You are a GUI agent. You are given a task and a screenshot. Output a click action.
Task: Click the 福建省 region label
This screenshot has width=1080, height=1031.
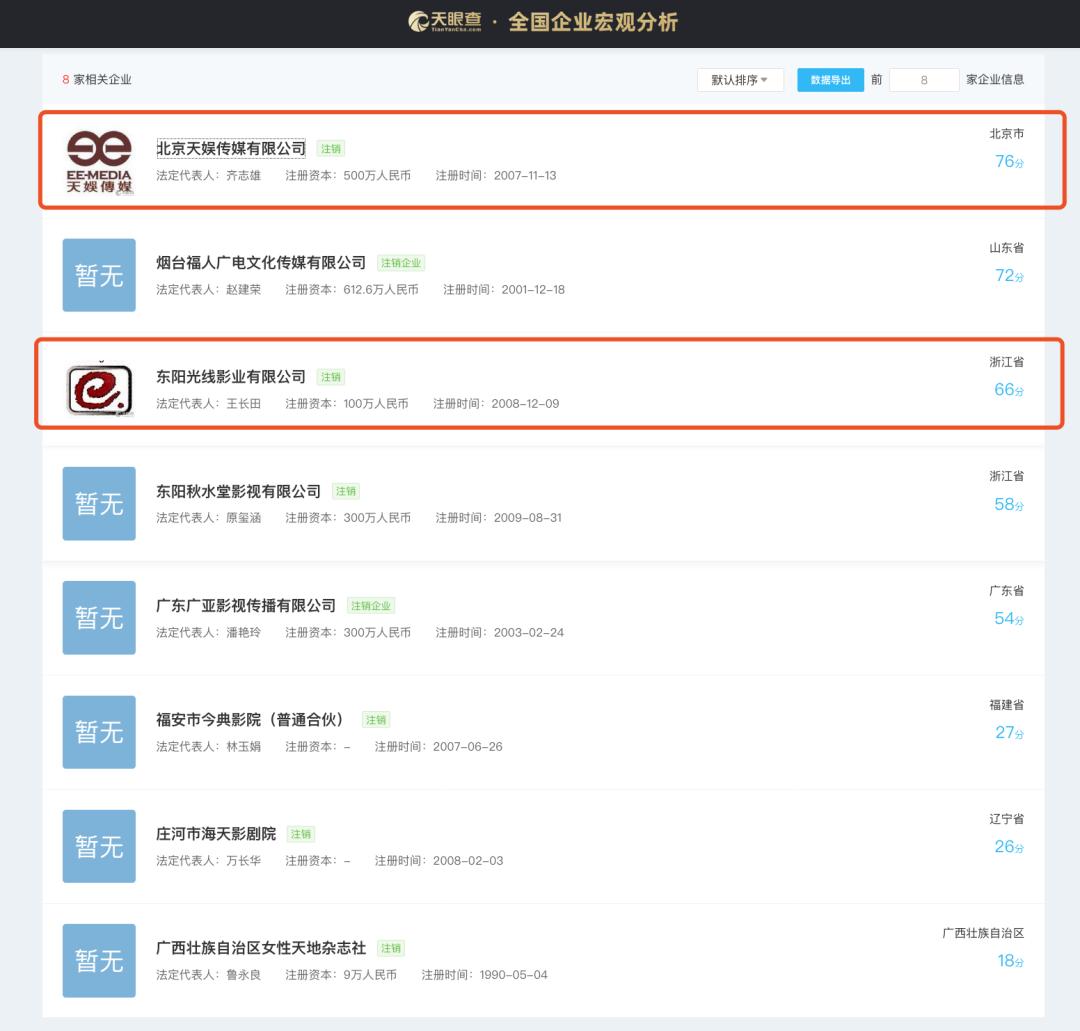click(x=1006, y=705)
